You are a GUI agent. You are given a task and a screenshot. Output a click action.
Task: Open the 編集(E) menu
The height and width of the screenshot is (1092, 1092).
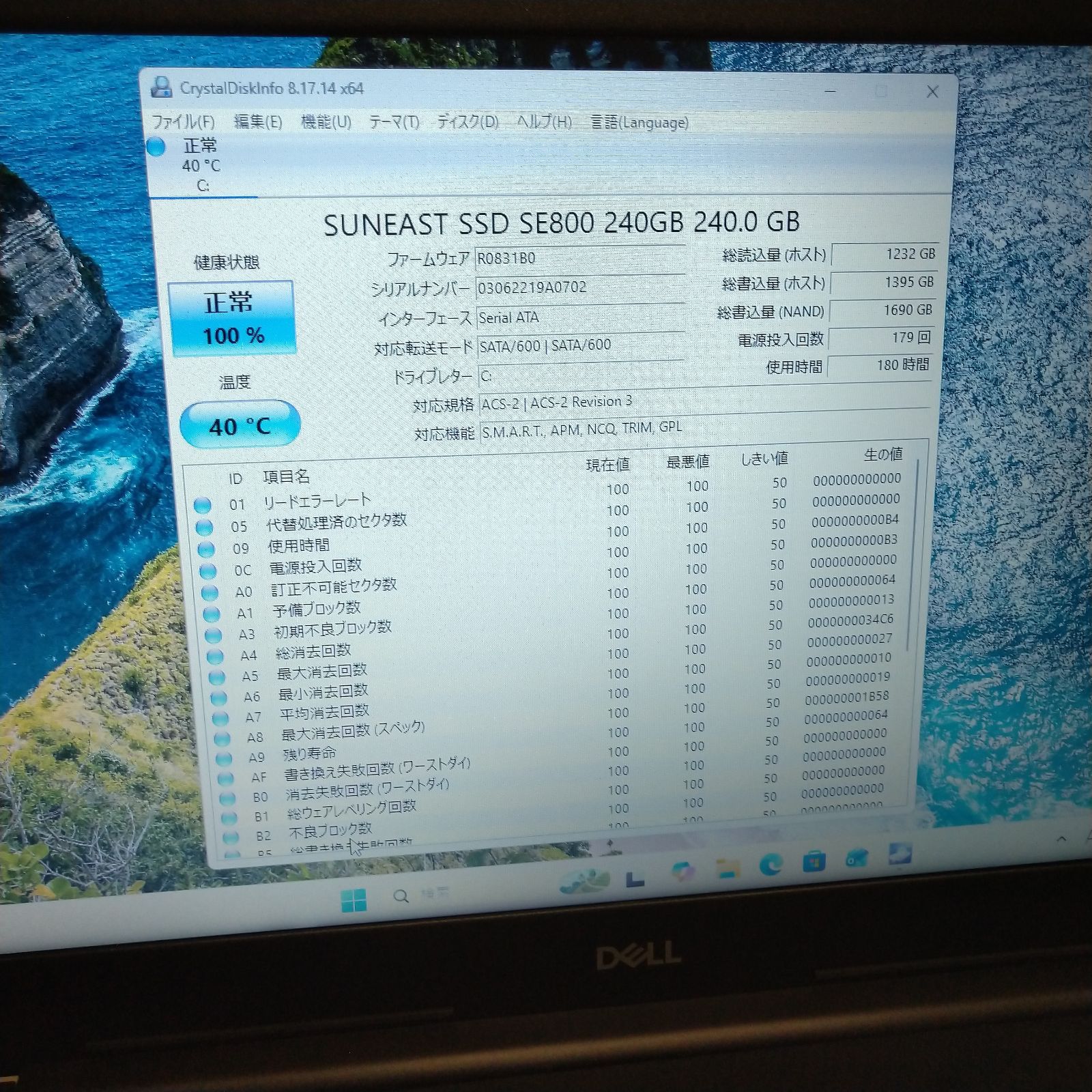tap(258, 121)
